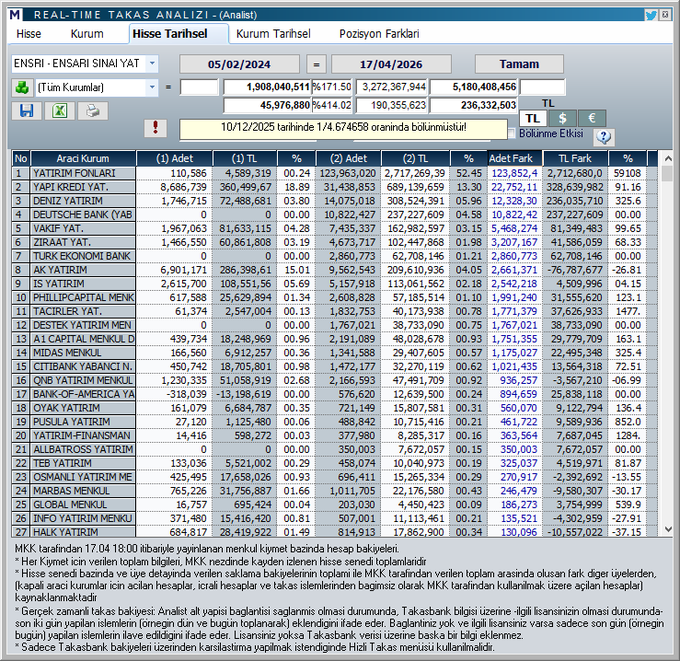Select the TL currency toggle
Viewport: 680px width, 661px height.
coord(533,118)
